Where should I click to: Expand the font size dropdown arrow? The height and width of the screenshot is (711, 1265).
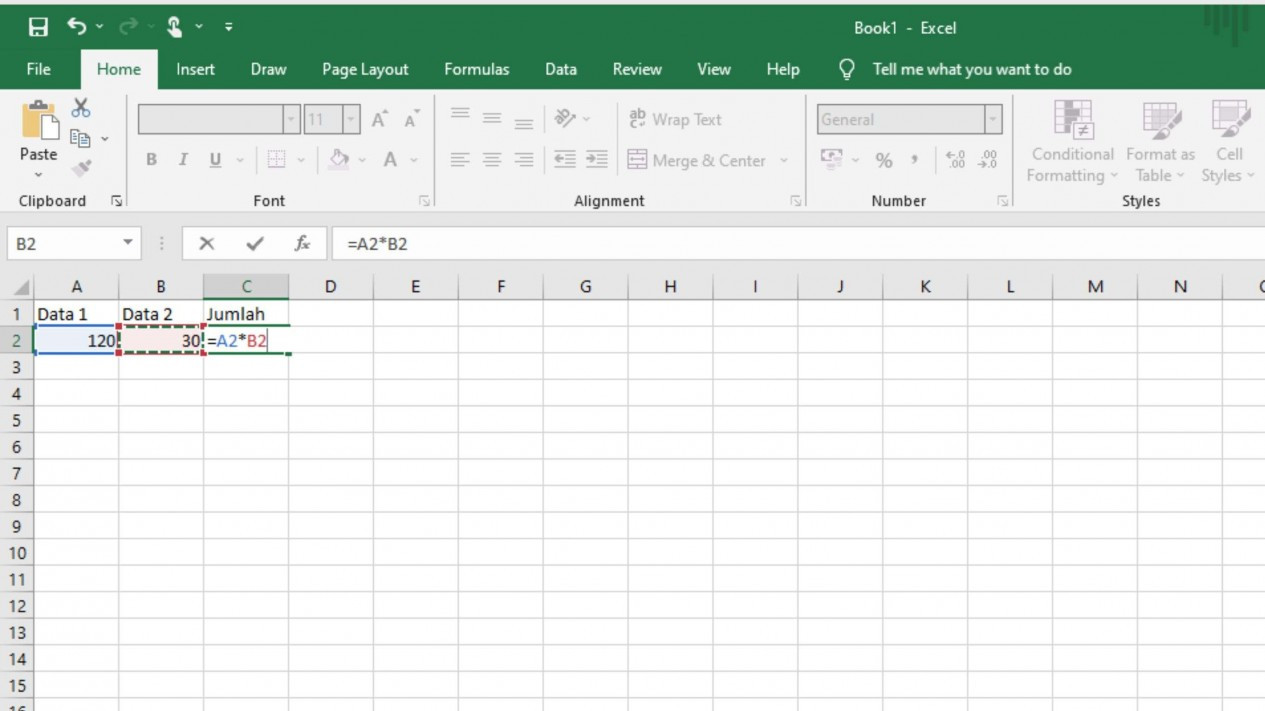tap(351, 120)
